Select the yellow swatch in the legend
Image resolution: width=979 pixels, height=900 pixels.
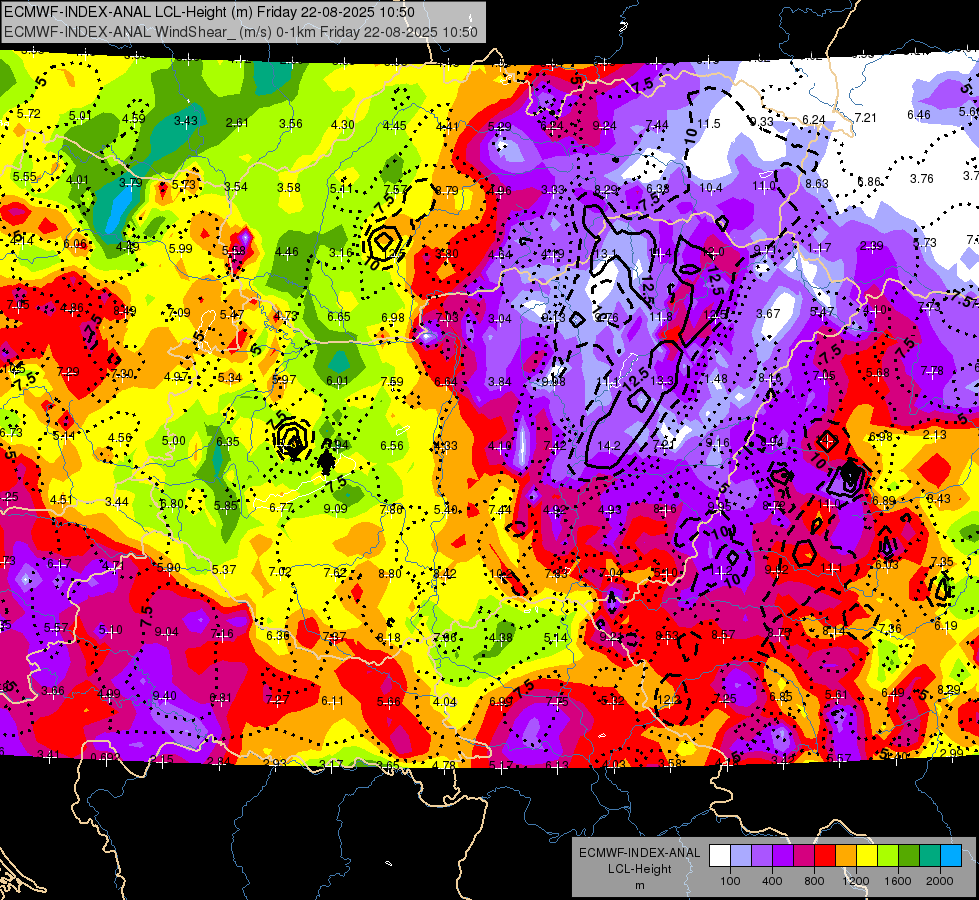867,856
